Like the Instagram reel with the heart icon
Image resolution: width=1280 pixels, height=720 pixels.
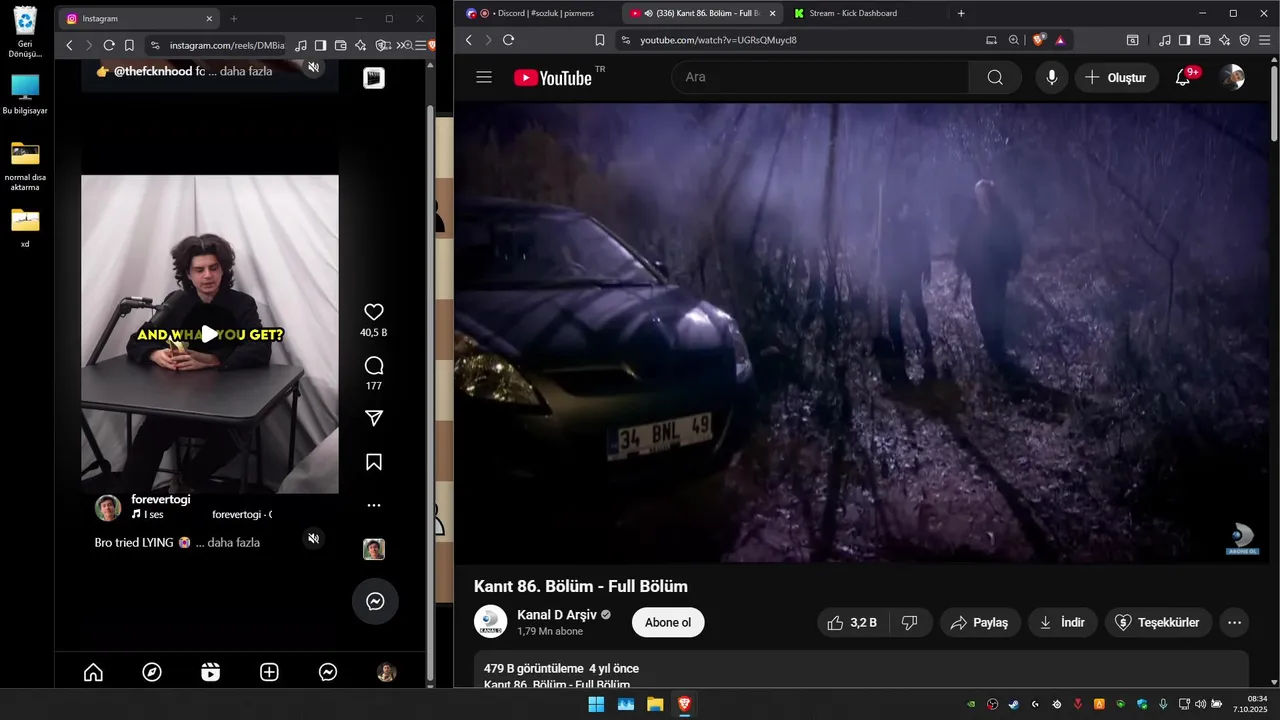pyautogui.click(x=374, y=312)
